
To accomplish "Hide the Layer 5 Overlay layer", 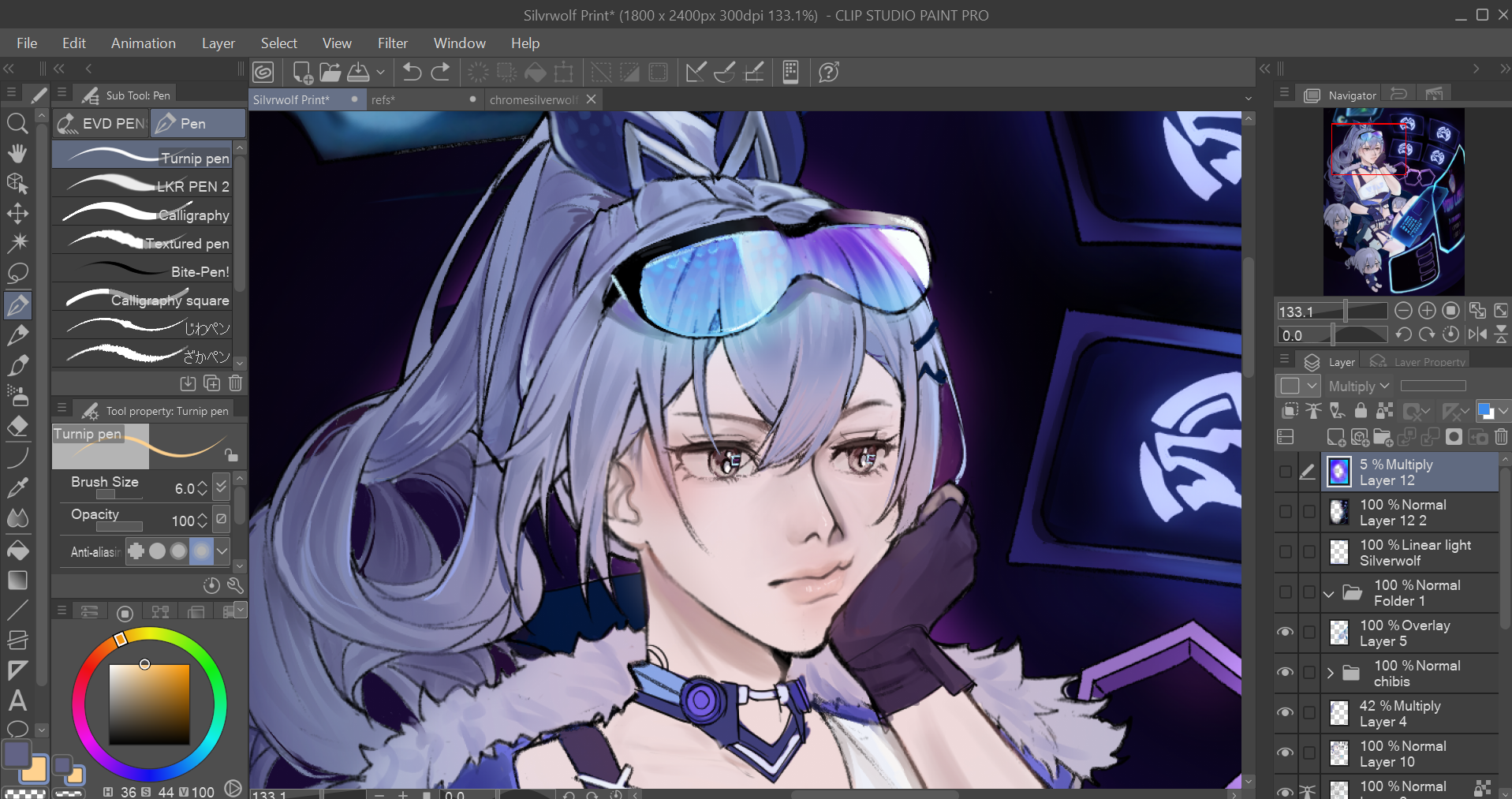I will (1286, 633).
